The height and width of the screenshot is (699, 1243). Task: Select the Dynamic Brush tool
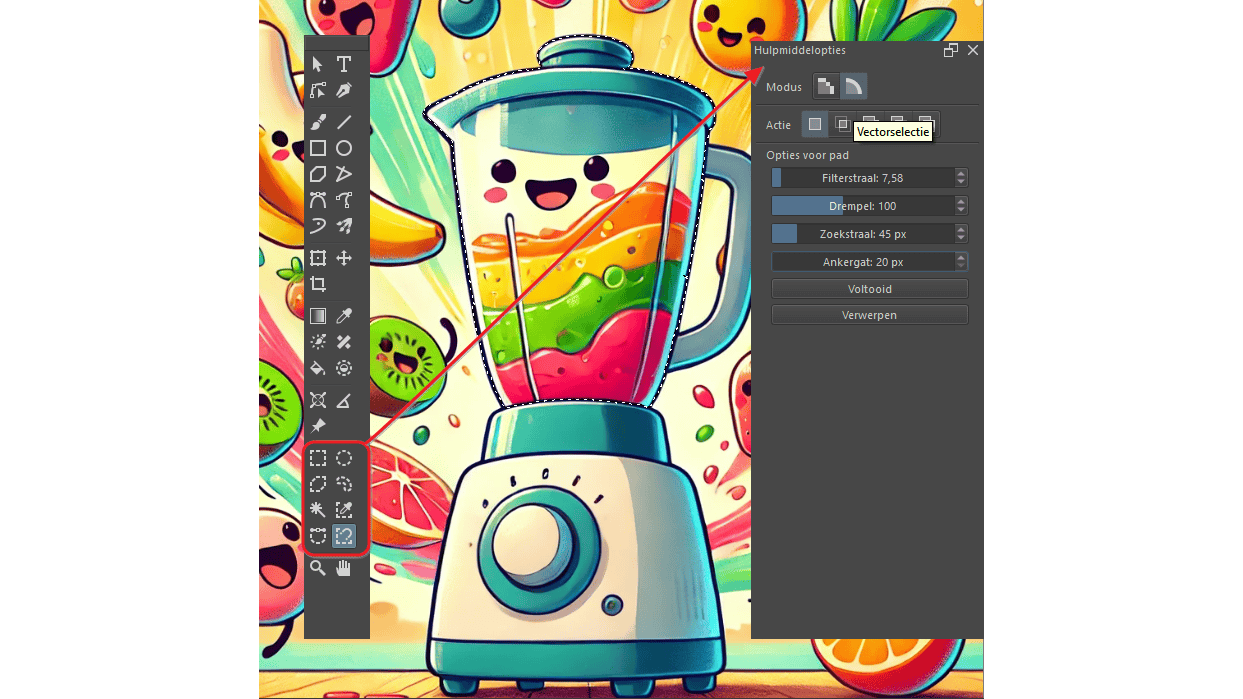(x=318, y=226)
